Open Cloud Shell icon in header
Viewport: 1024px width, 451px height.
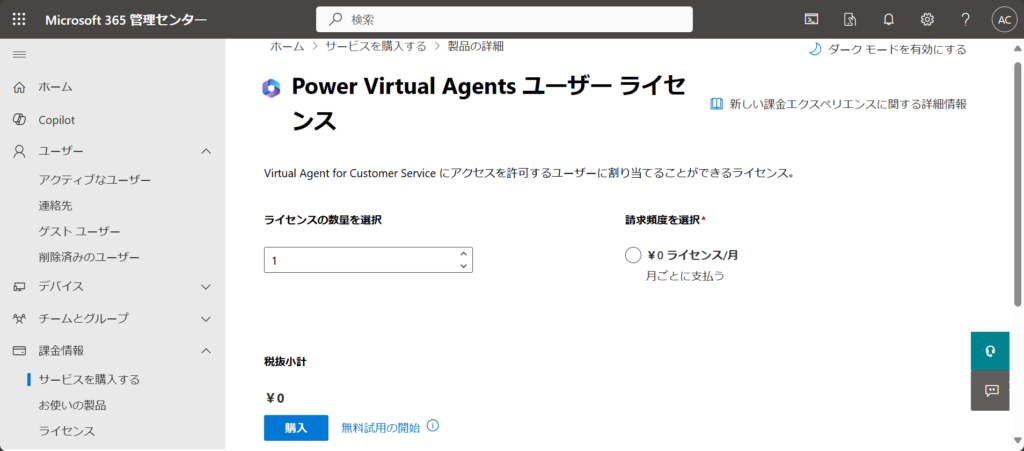click(811, 20)
